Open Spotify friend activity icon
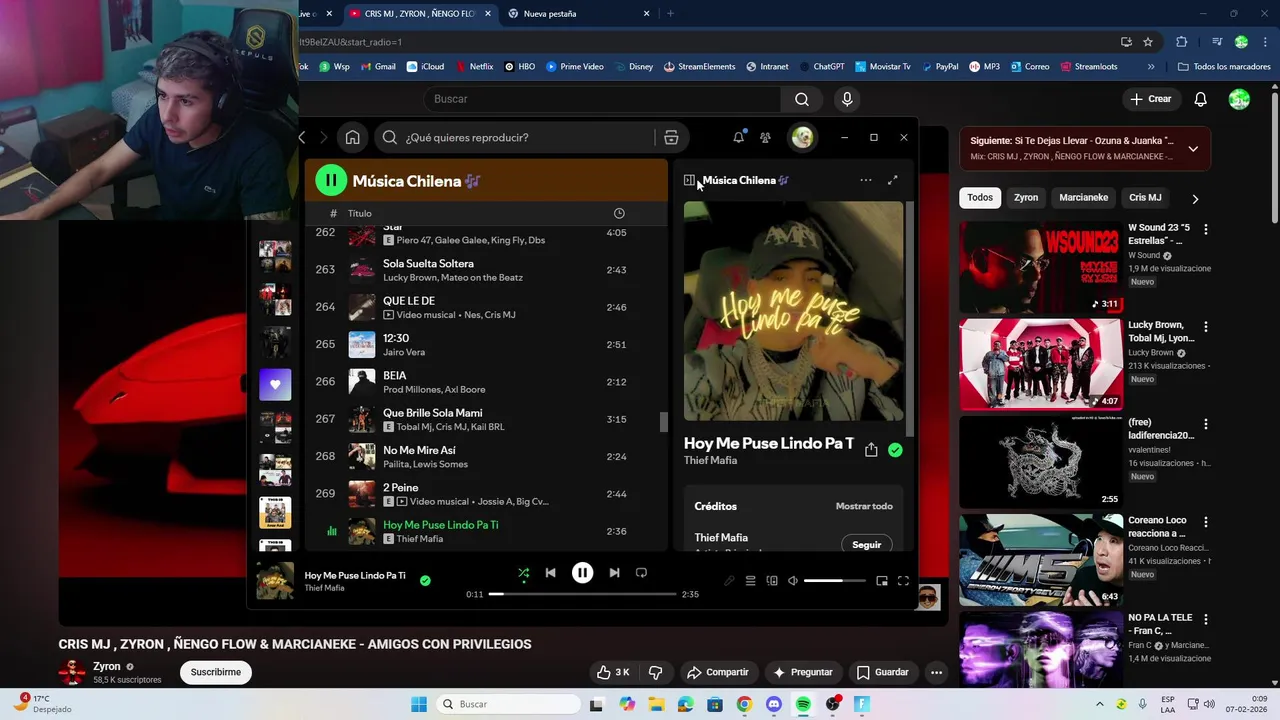 (x=765, y=138)
